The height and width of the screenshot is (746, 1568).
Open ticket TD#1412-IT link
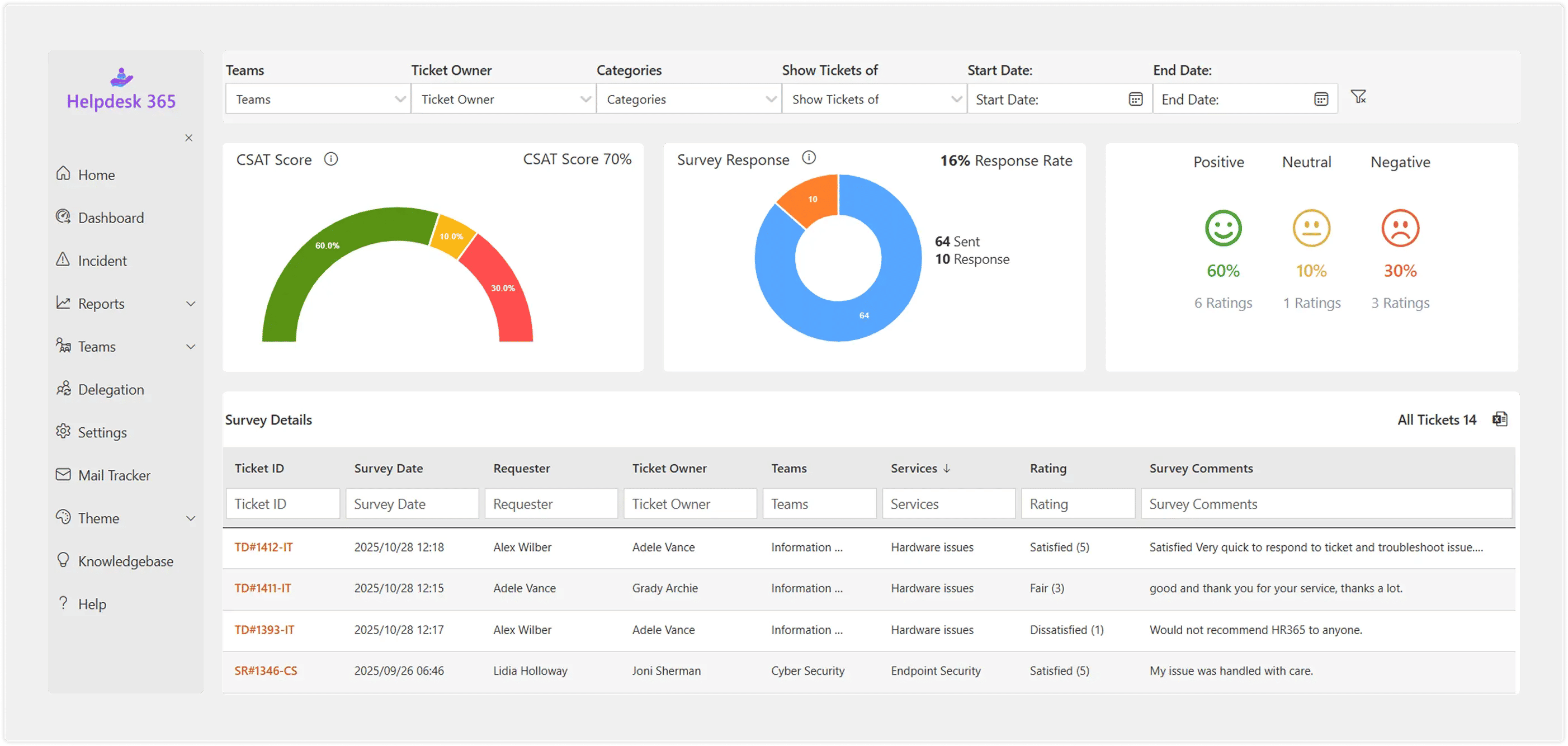pyautogui.click(x=263, y=546)
